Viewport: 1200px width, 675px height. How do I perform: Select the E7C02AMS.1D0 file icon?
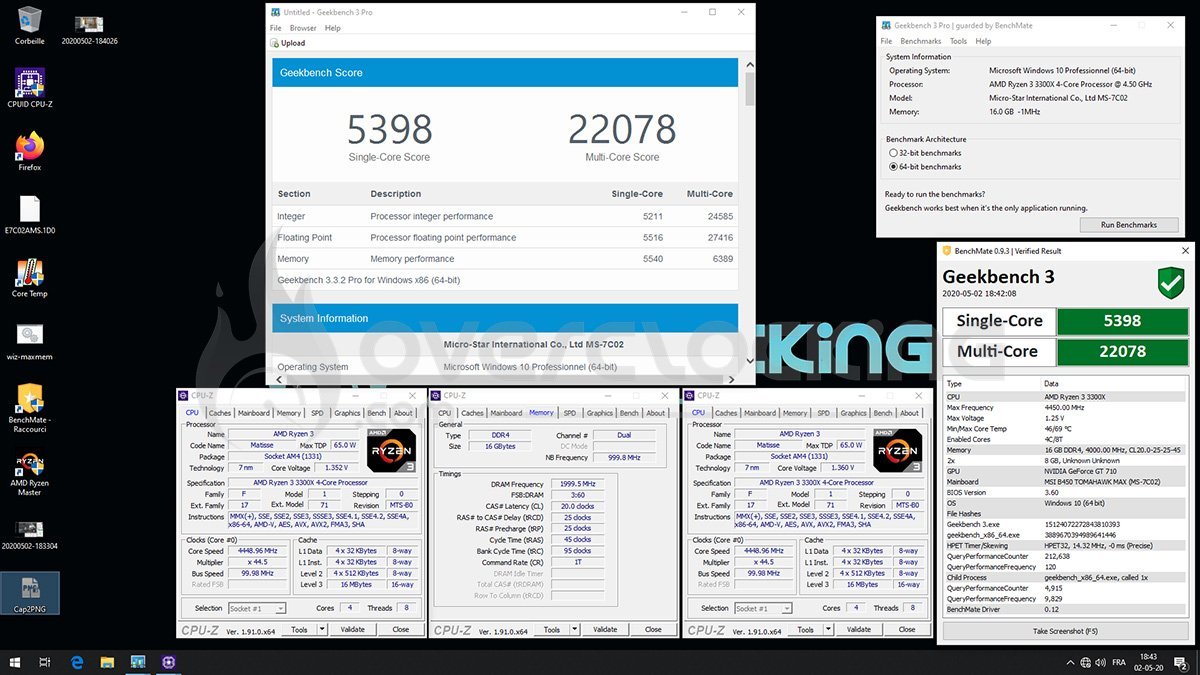(30, 214)
